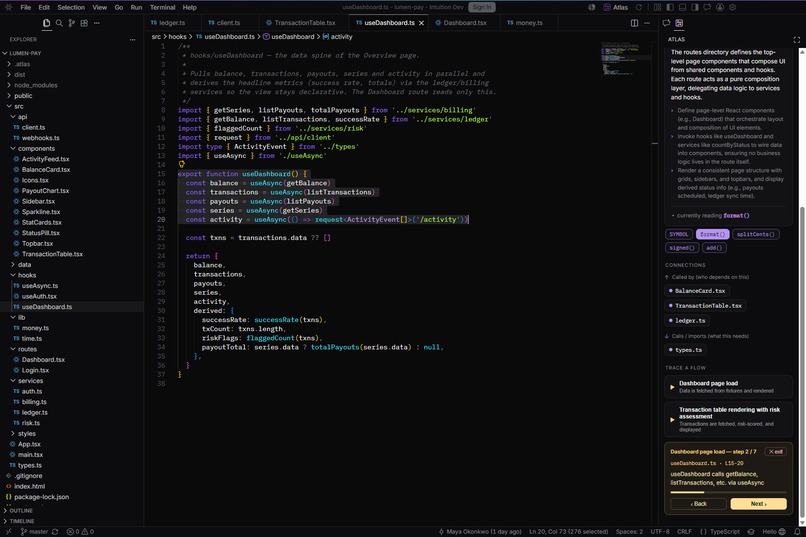Click the flow step progress bar

point(728,492)
